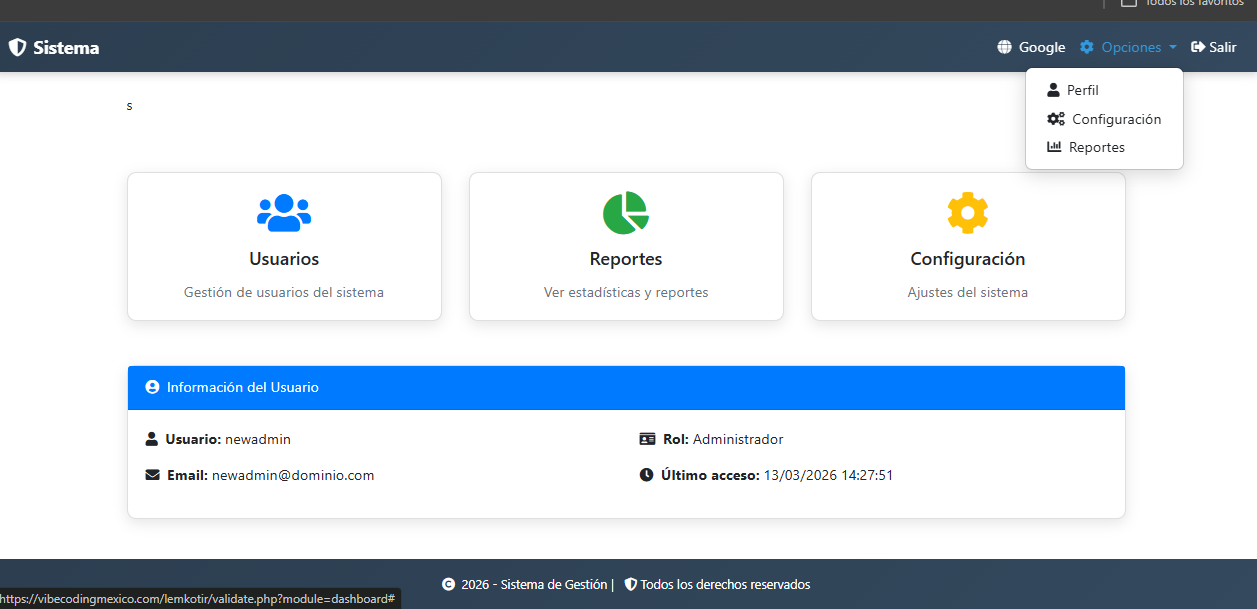Click the globe icon next to Google

tap(1004, 47)
